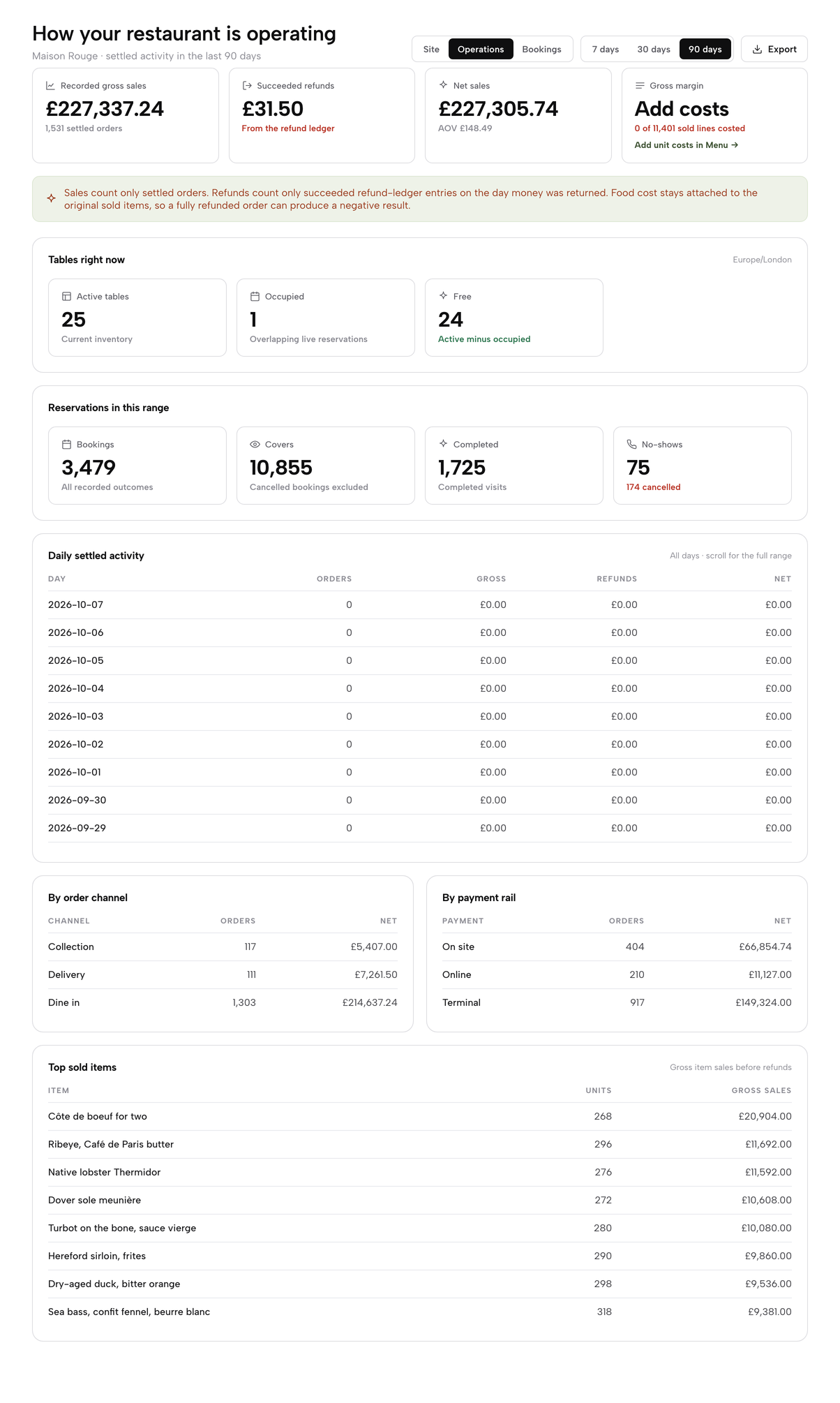
Task: Click the 3,479 bookings value
Action: (x=89, y=468)
